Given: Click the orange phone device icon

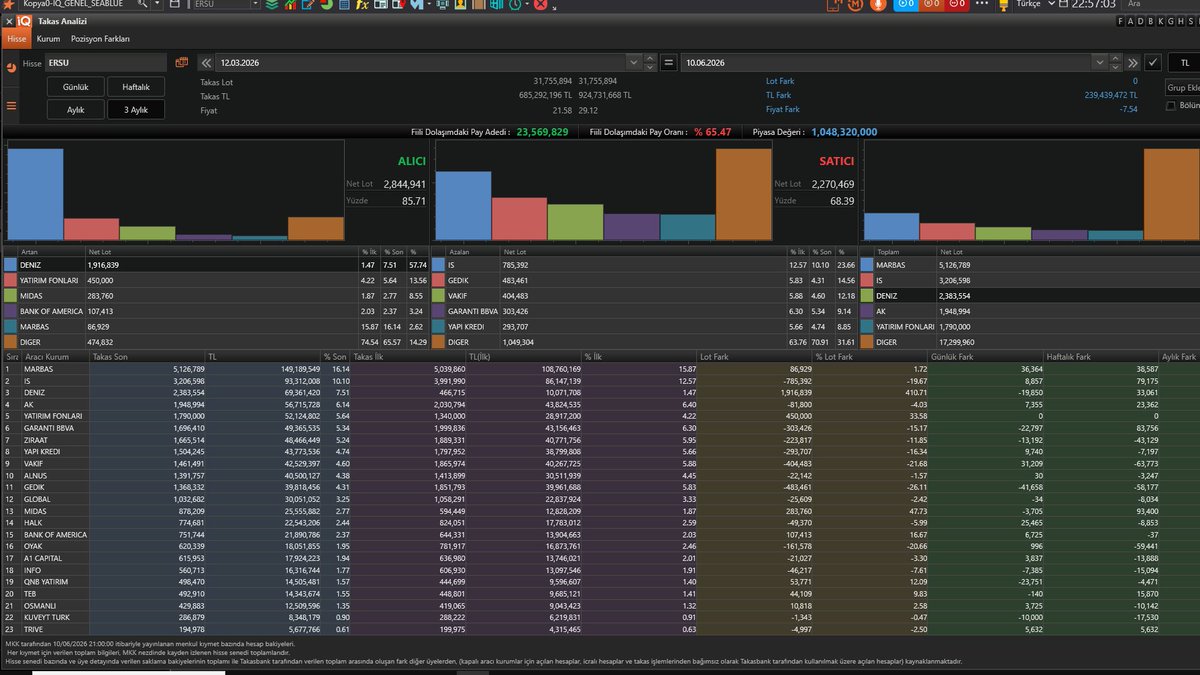Looking at the screenshot, I should tap(834, 4).
